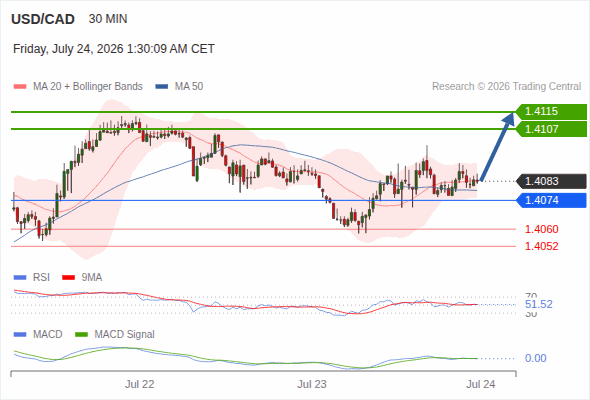The height and width of the screenshot is (400, 590).
Task: Click the Research © 2026 Trading Central credit
Action: [x=506, y=87]
